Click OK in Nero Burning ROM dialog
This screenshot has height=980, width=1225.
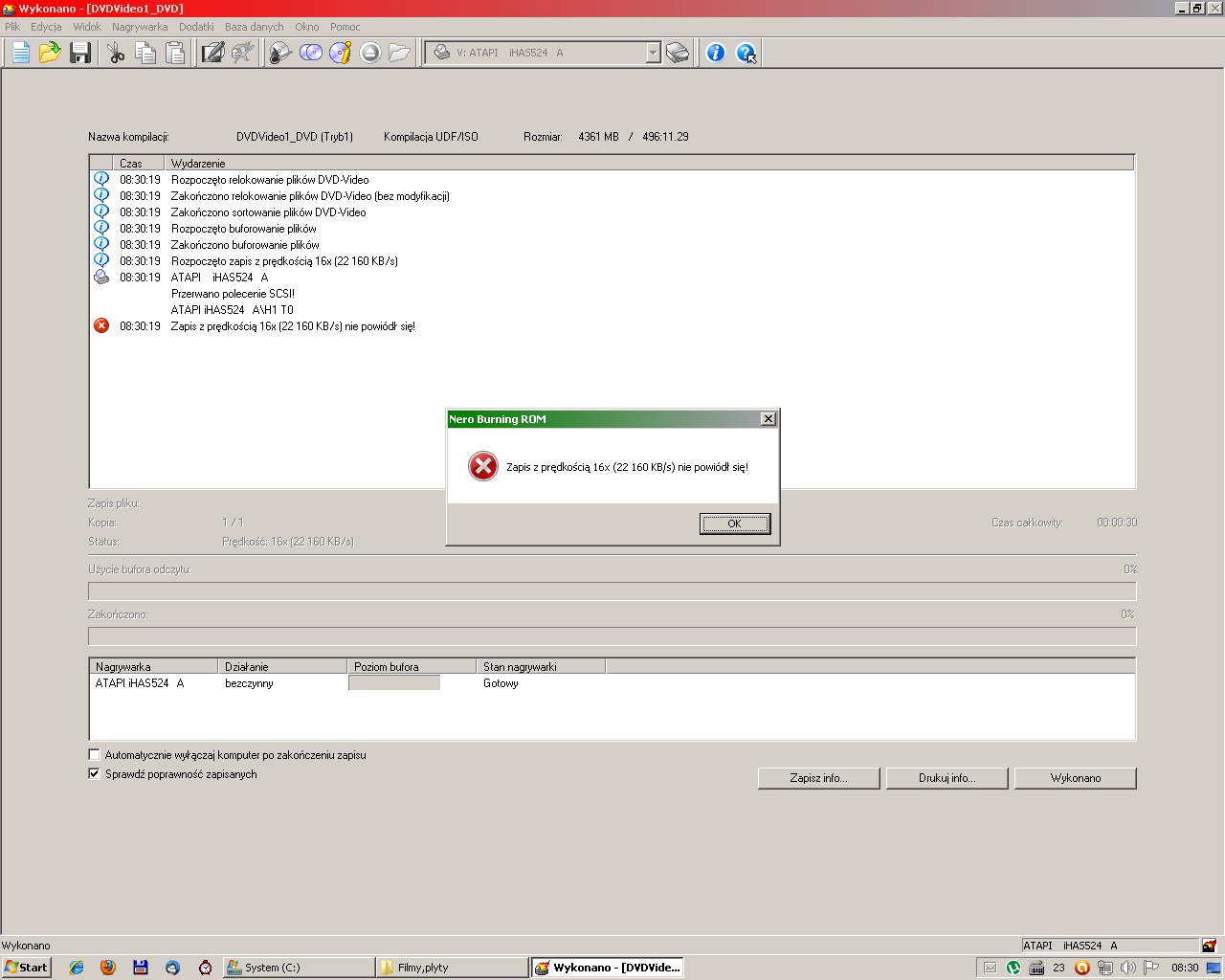pyautogui.click(x=734, y=523)
